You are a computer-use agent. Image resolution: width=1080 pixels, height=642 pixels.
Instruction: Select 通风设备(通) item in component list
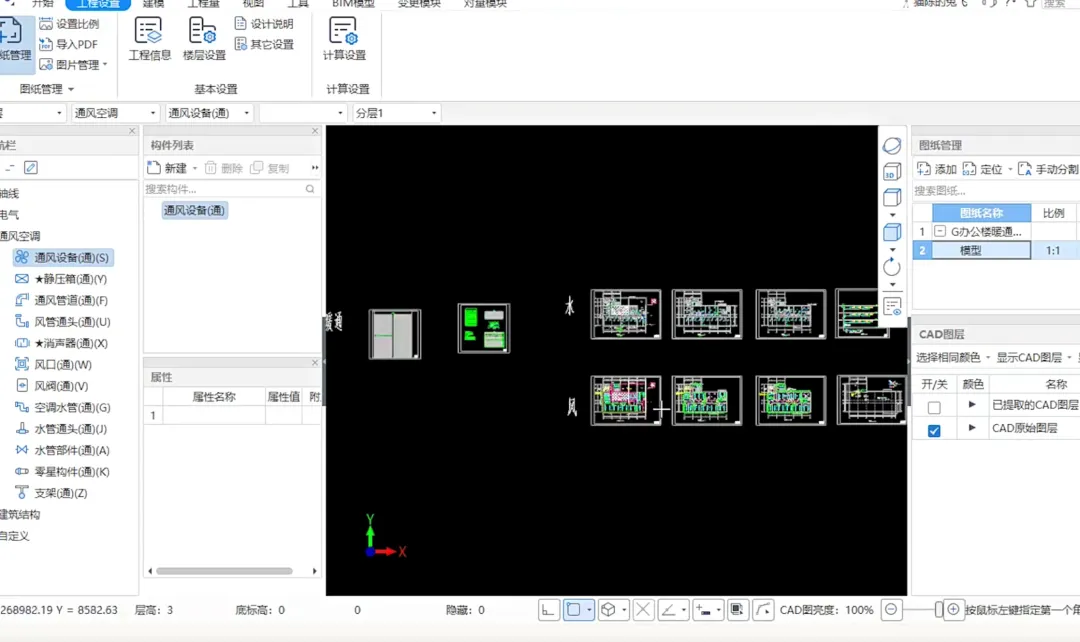click(194, 211)
